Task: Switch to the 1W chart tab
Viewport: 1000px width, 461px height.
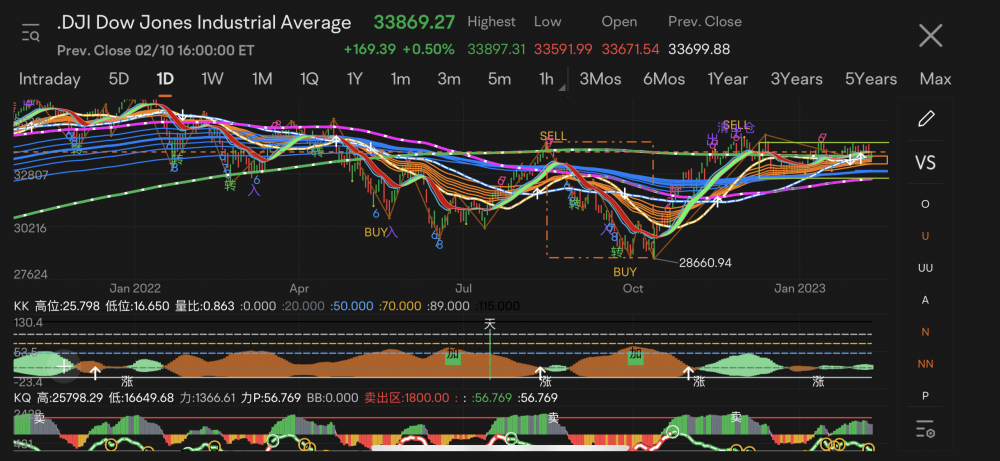Action: (212, 79)
